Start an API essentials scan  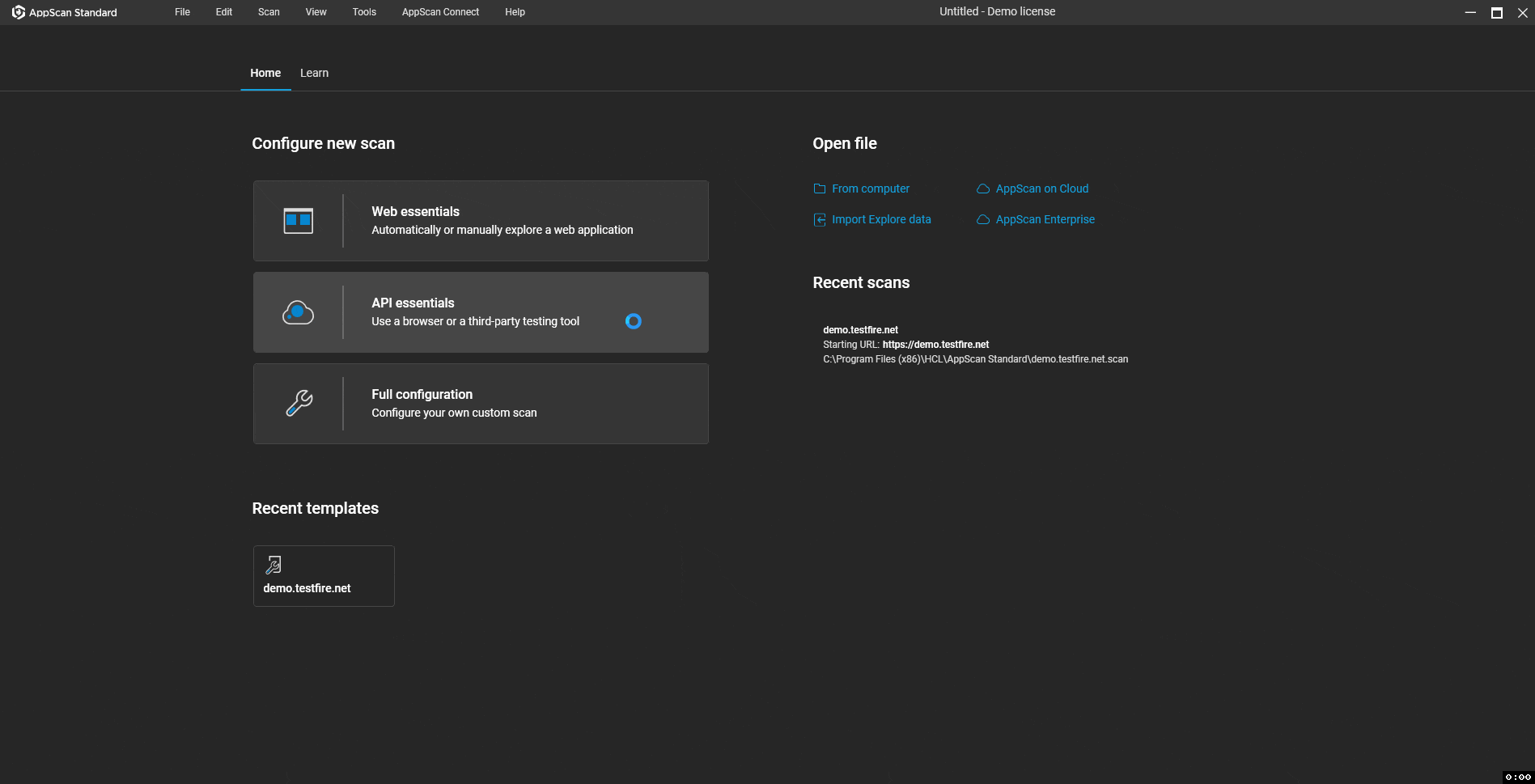(x=481, y=312)
